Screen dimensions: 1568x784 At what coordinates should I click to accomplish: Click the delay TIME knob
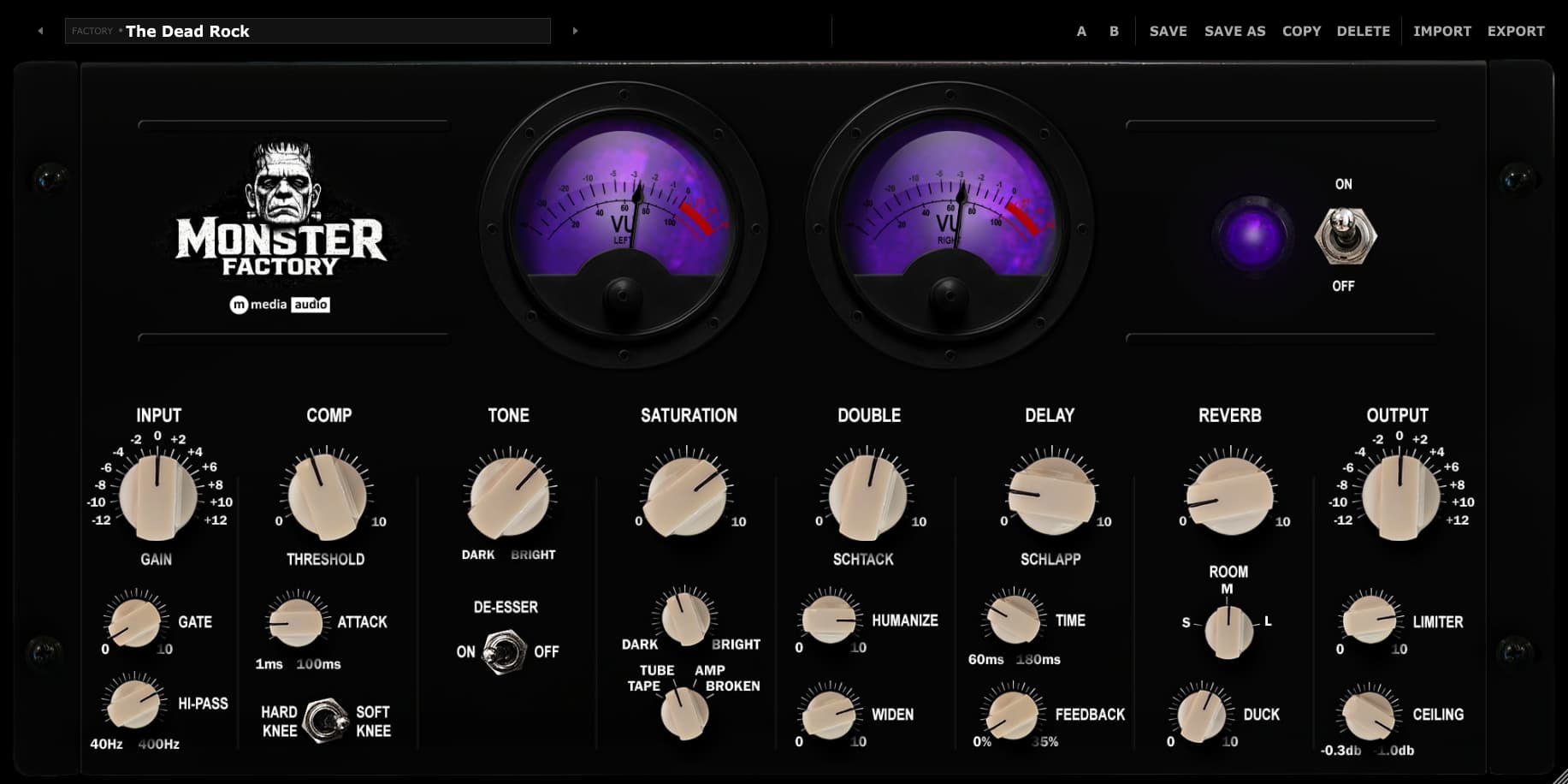[x=1014, y=619]
